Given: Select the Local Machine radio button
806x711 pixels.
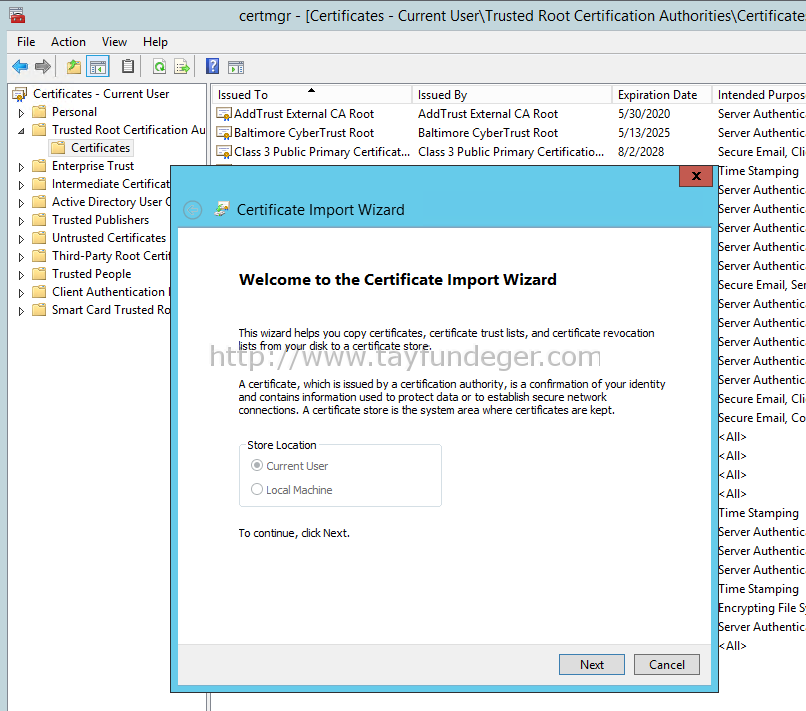Looking at the screenshot, I should coord(257,489).
